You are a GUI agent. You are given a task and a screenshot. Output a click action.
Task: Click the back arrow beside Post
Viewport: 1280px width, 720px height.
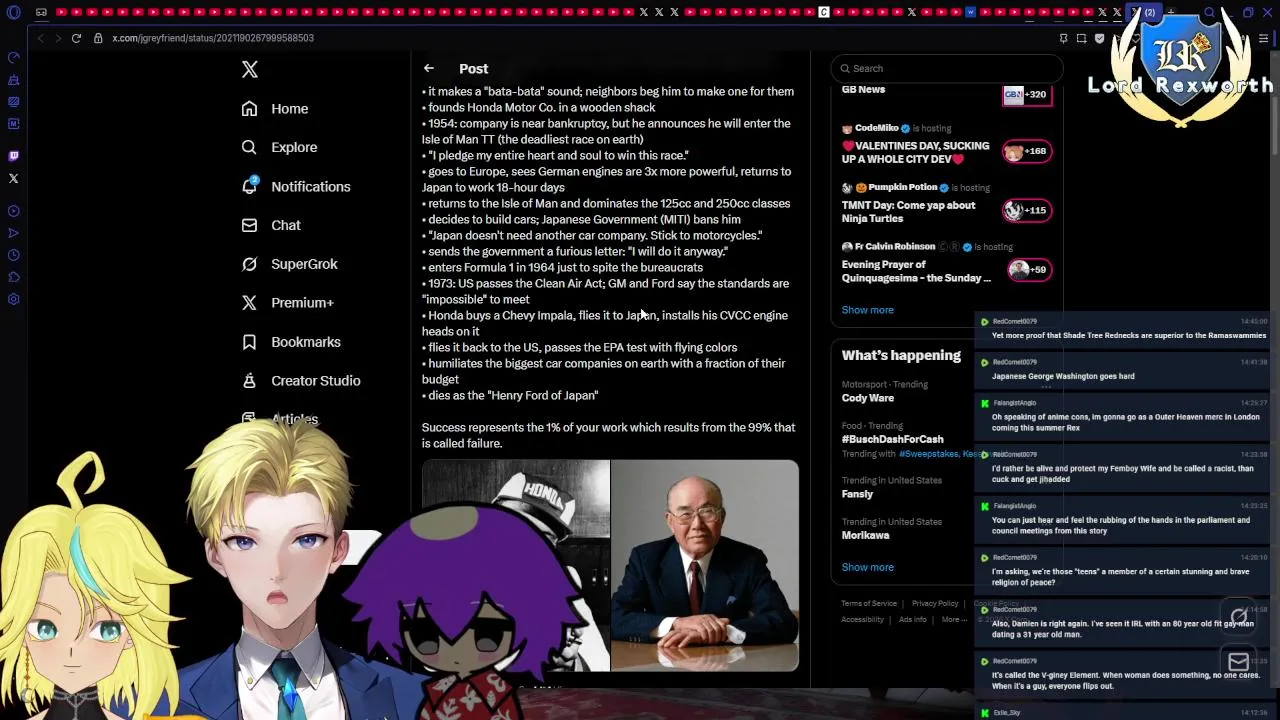point(428,68)
